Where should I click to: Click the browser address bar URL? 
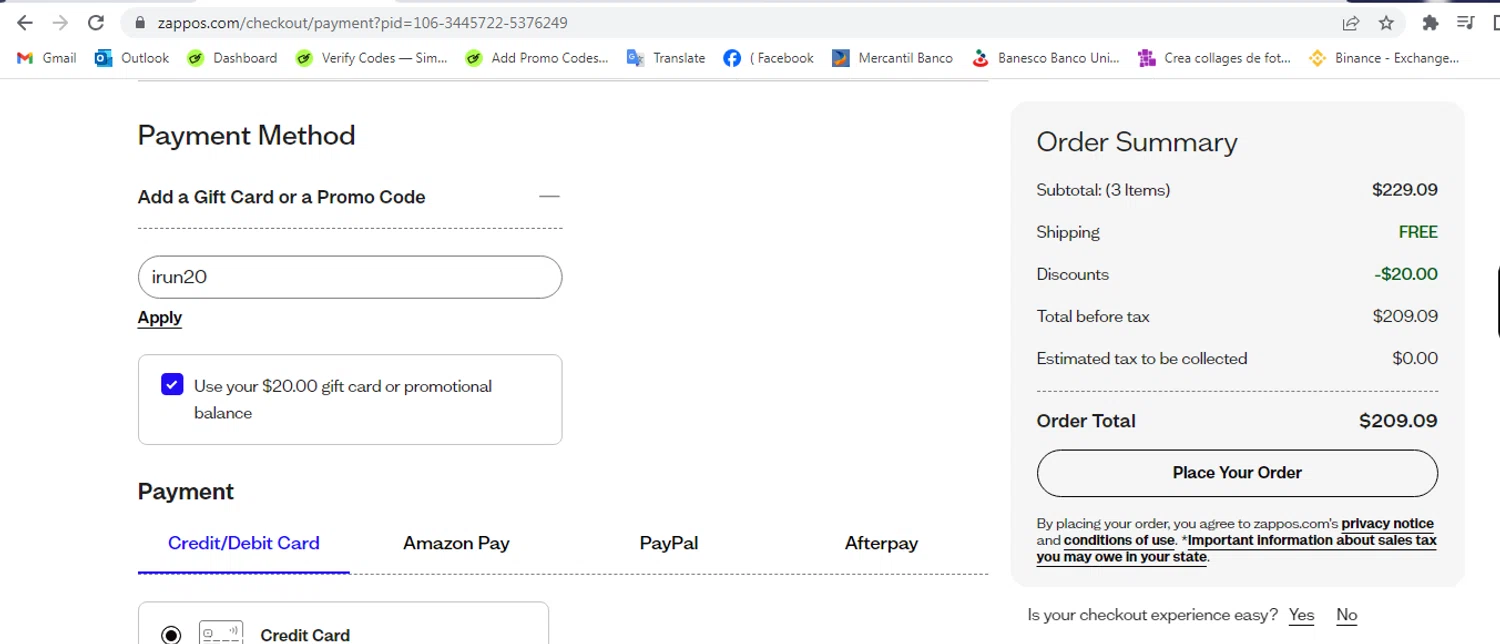[363, 22]
